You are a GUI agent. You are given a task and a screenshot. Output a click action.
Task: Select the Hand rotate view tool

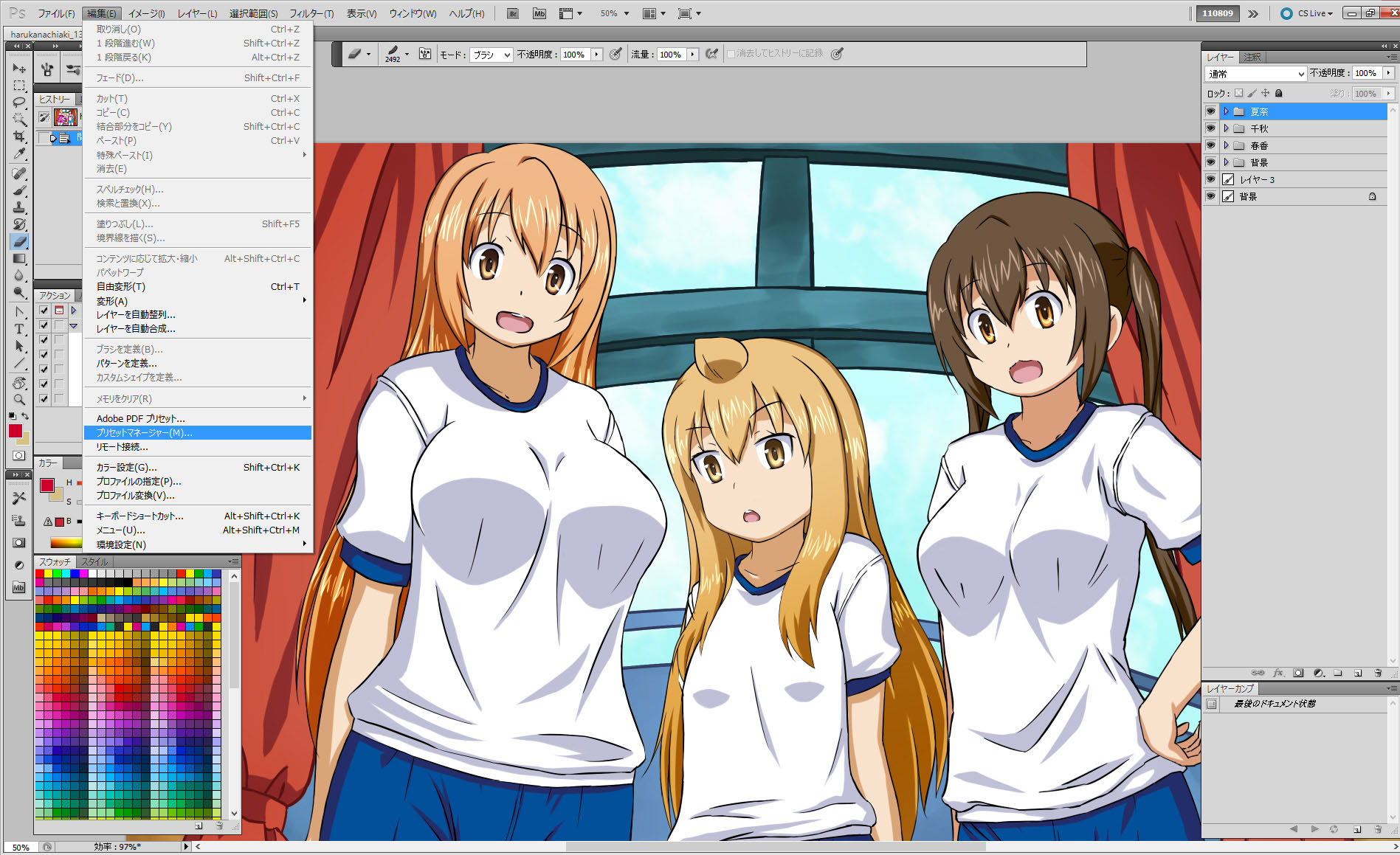(19, 384)
